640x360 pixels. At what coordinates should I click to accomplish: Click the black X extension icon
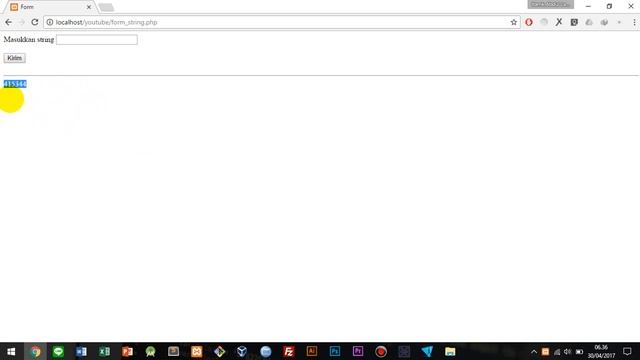(559, 22)
